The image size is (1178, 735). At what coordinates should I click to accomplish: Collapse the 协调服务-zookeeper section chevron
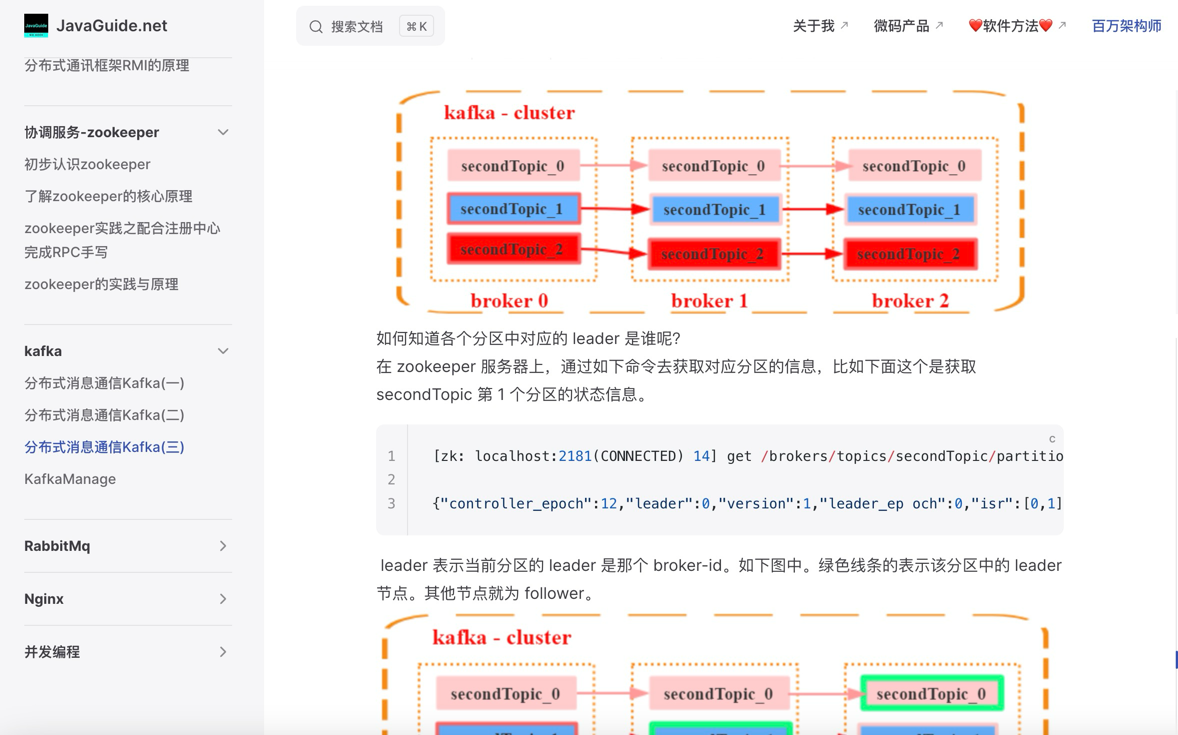pos(223,132)
